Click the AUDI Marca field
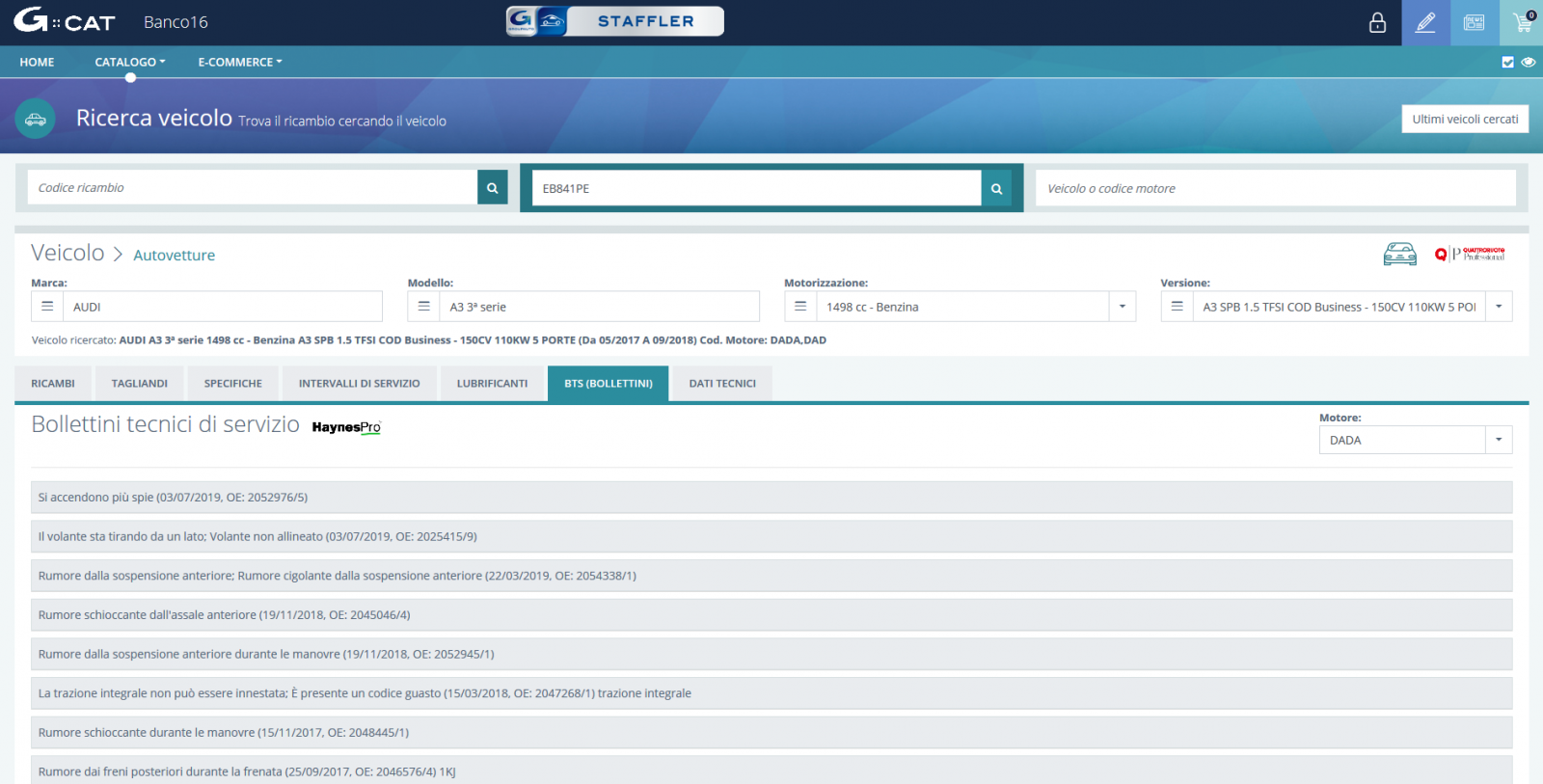 [x=223, y=307]
